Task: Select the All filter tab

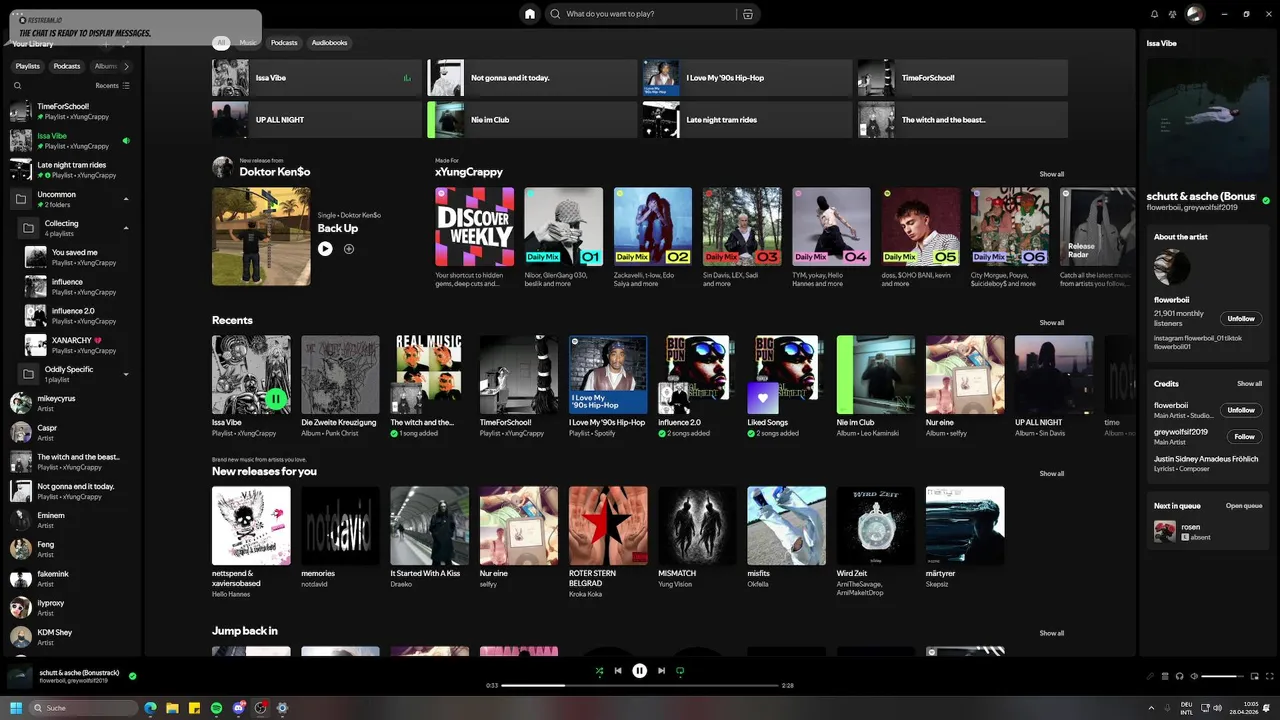Action: [221, 43]
